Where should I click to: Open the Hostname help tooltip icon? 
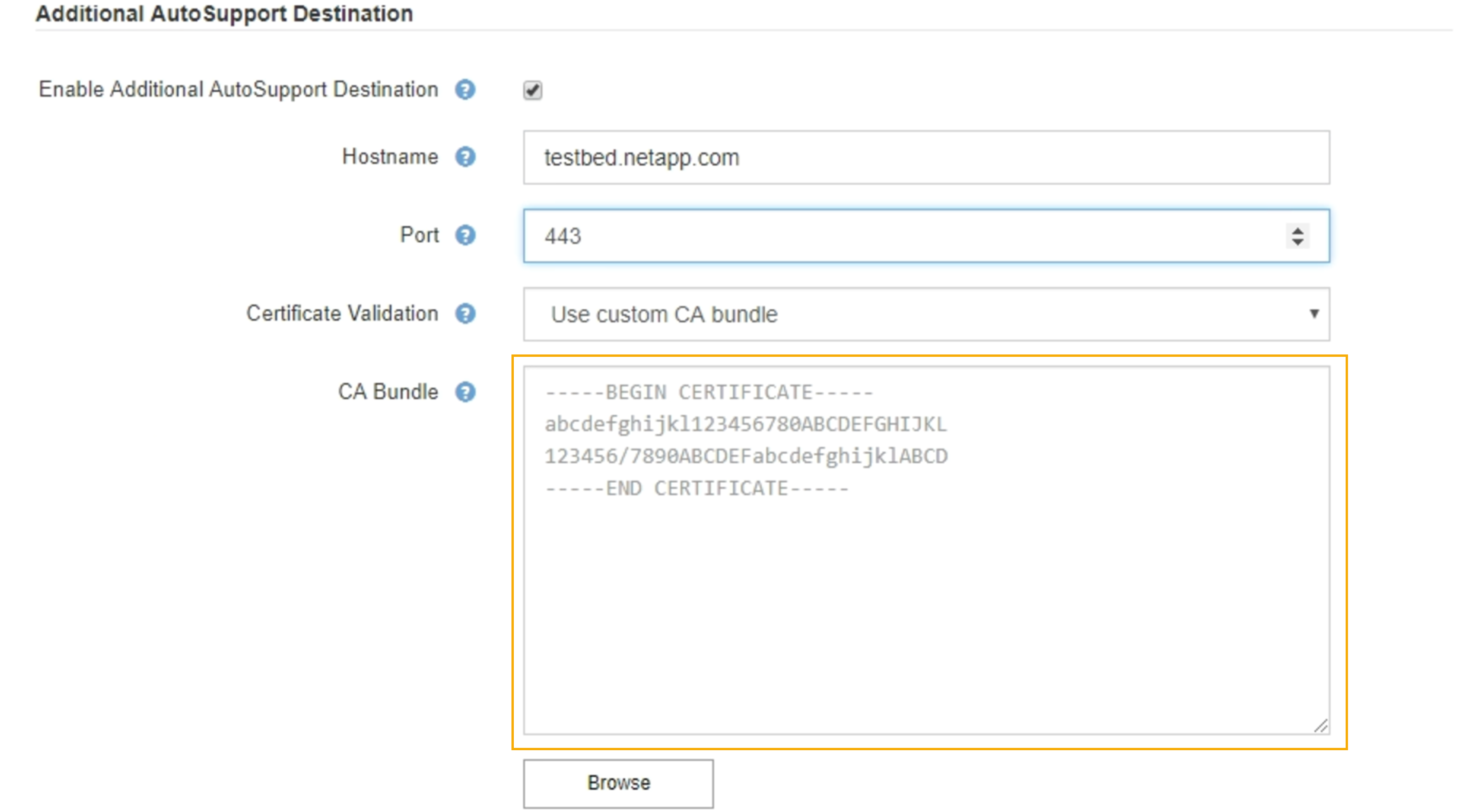(x=465, y=156)
